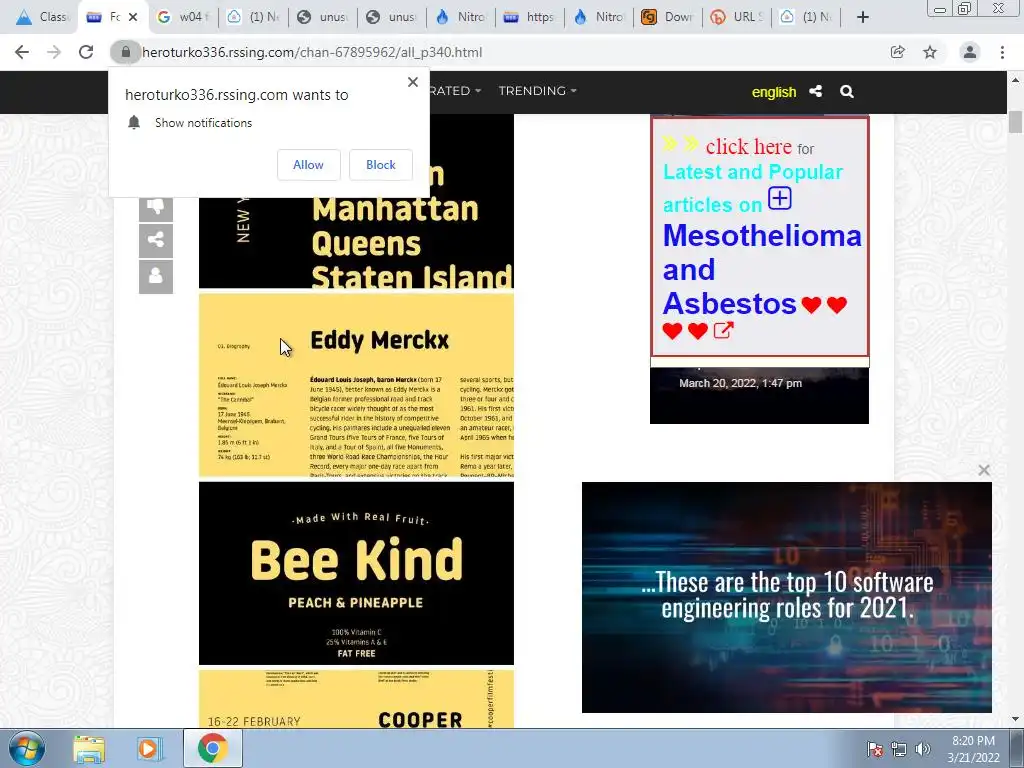
Task: Click the user profile icon in left sidebar
Action: click(156, 276)
